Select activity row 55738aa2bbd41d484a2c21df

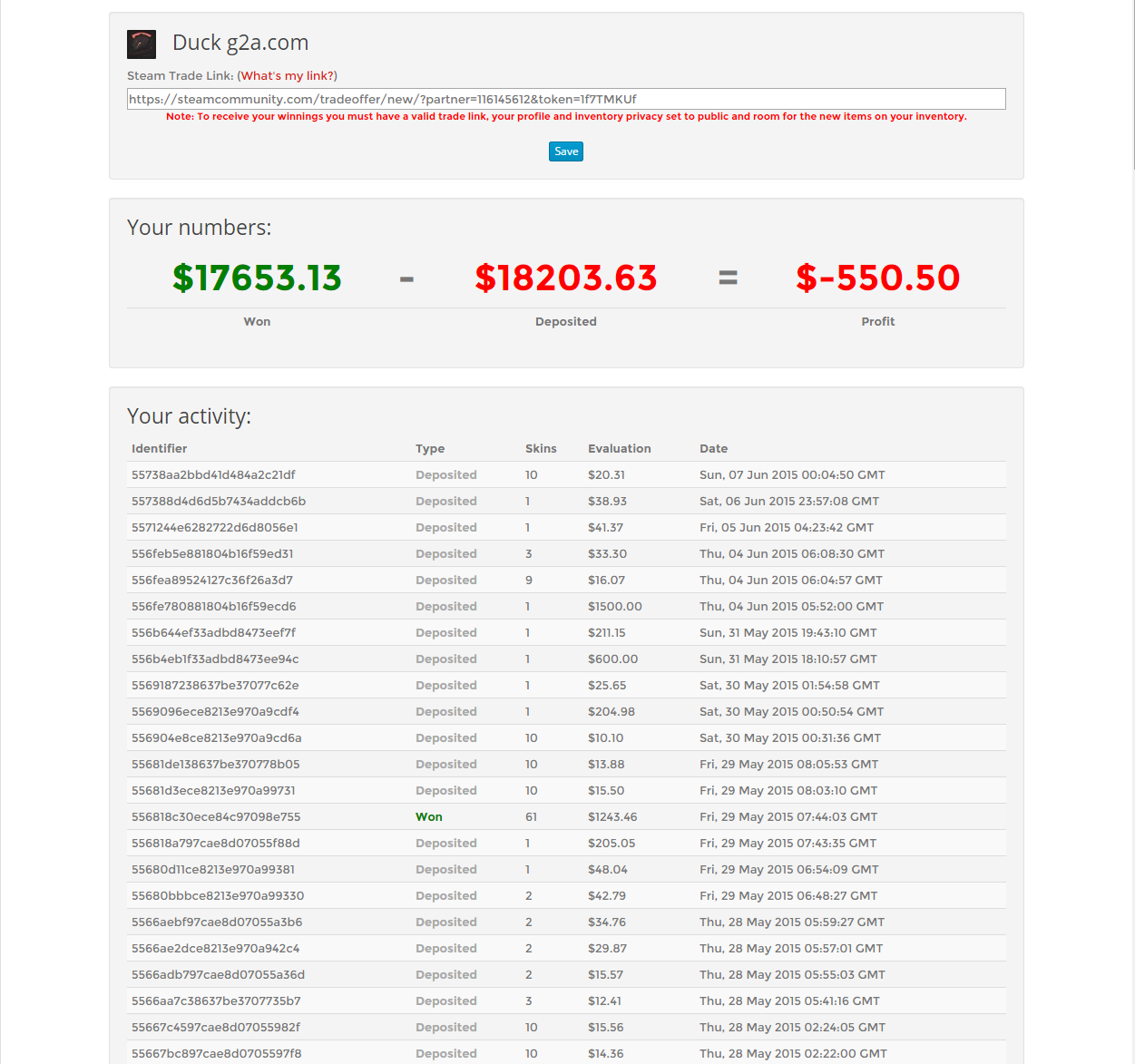click(566, 475)
